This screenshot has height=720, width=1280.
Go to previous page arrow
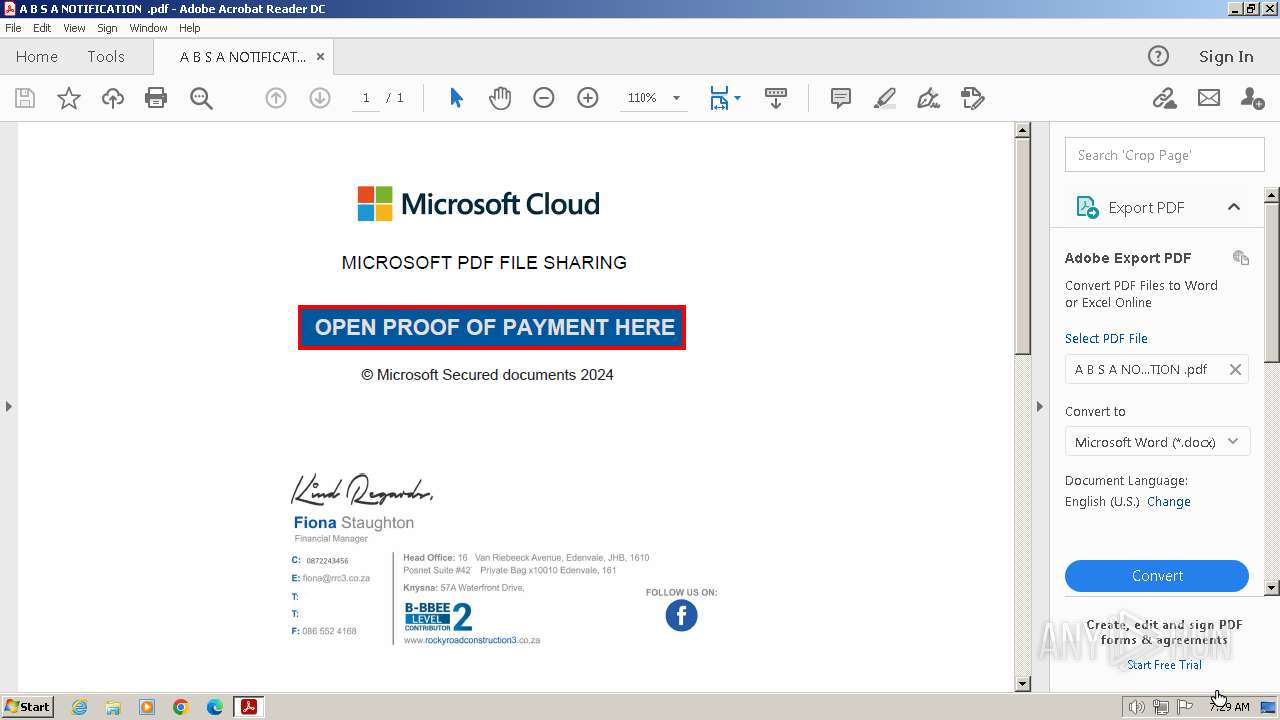(x=276, y=98)
